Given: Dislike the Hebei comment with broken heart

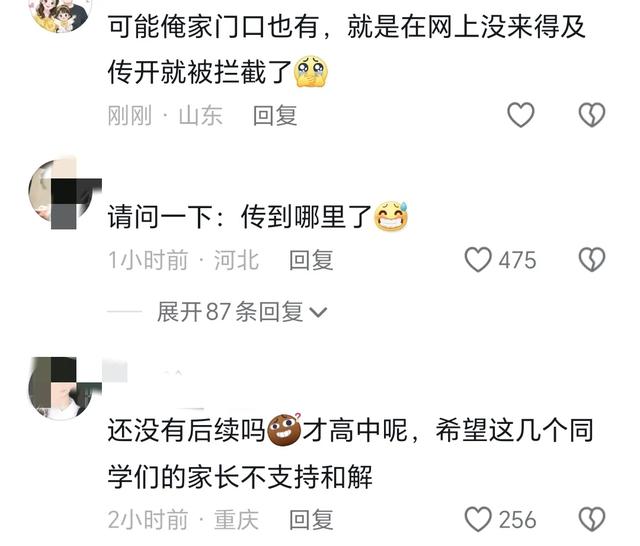Looking at the screenshot, I should point(592,260).
